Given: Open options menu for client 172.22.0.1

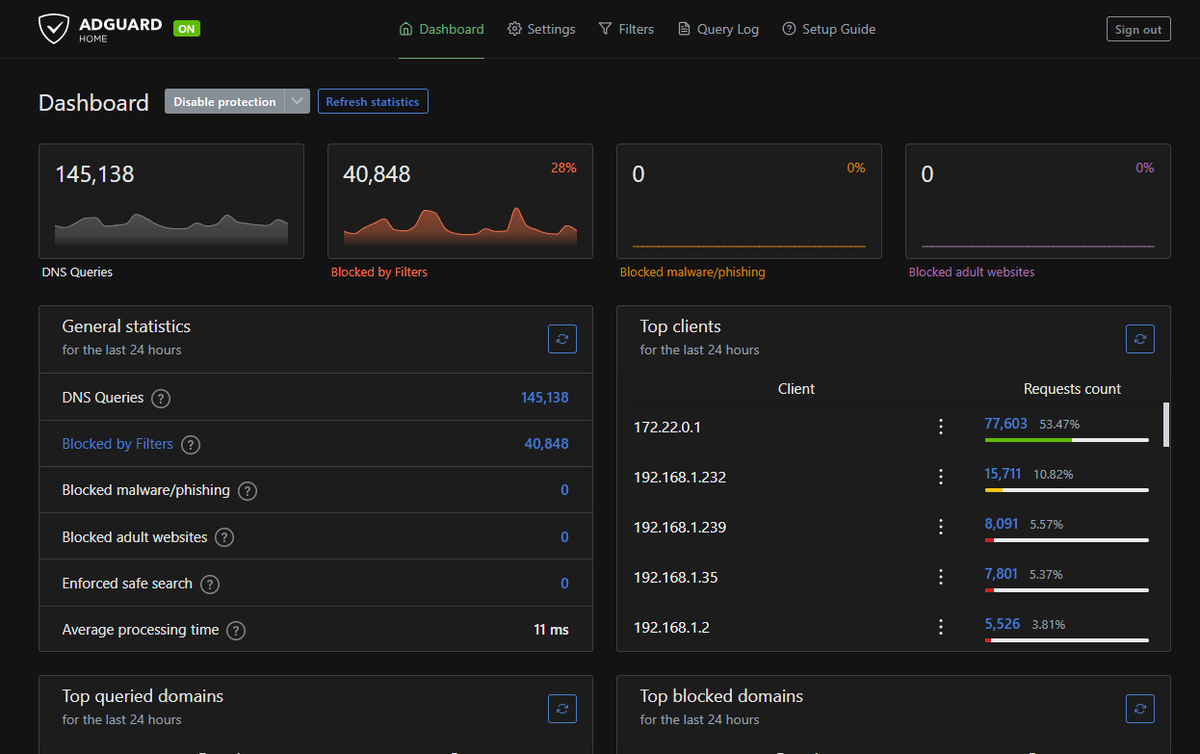Looking at the screenshot, I should pos(940,427).
